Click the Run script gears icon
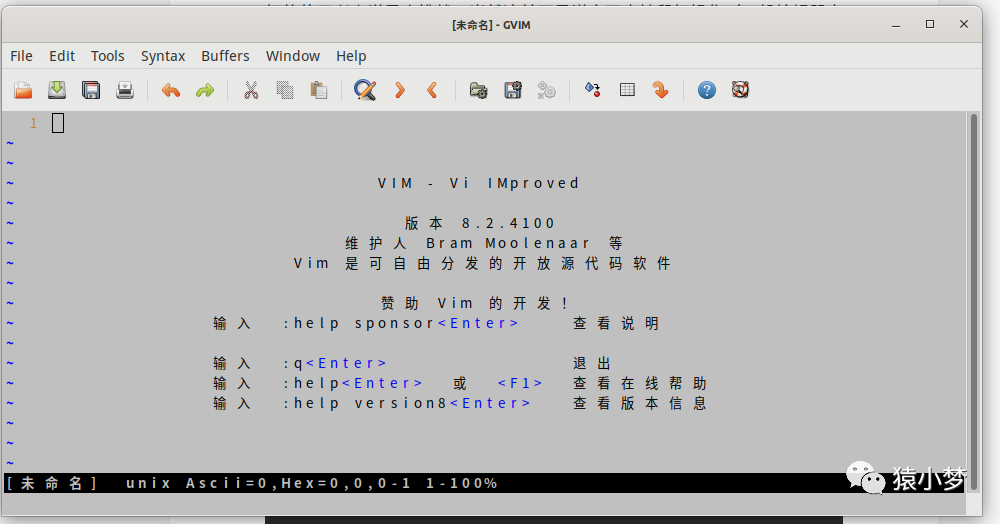Viewport: 1000px width, 524px height. pyautogui.click(x=547, y=90)
